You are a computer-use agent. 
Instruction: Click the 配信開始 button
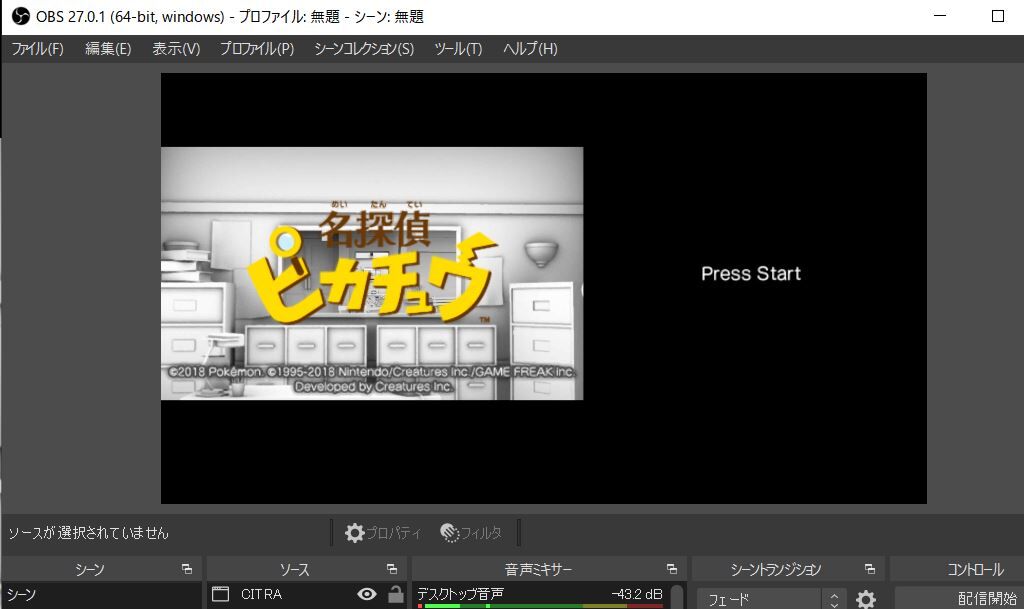[x=959, y=598]
